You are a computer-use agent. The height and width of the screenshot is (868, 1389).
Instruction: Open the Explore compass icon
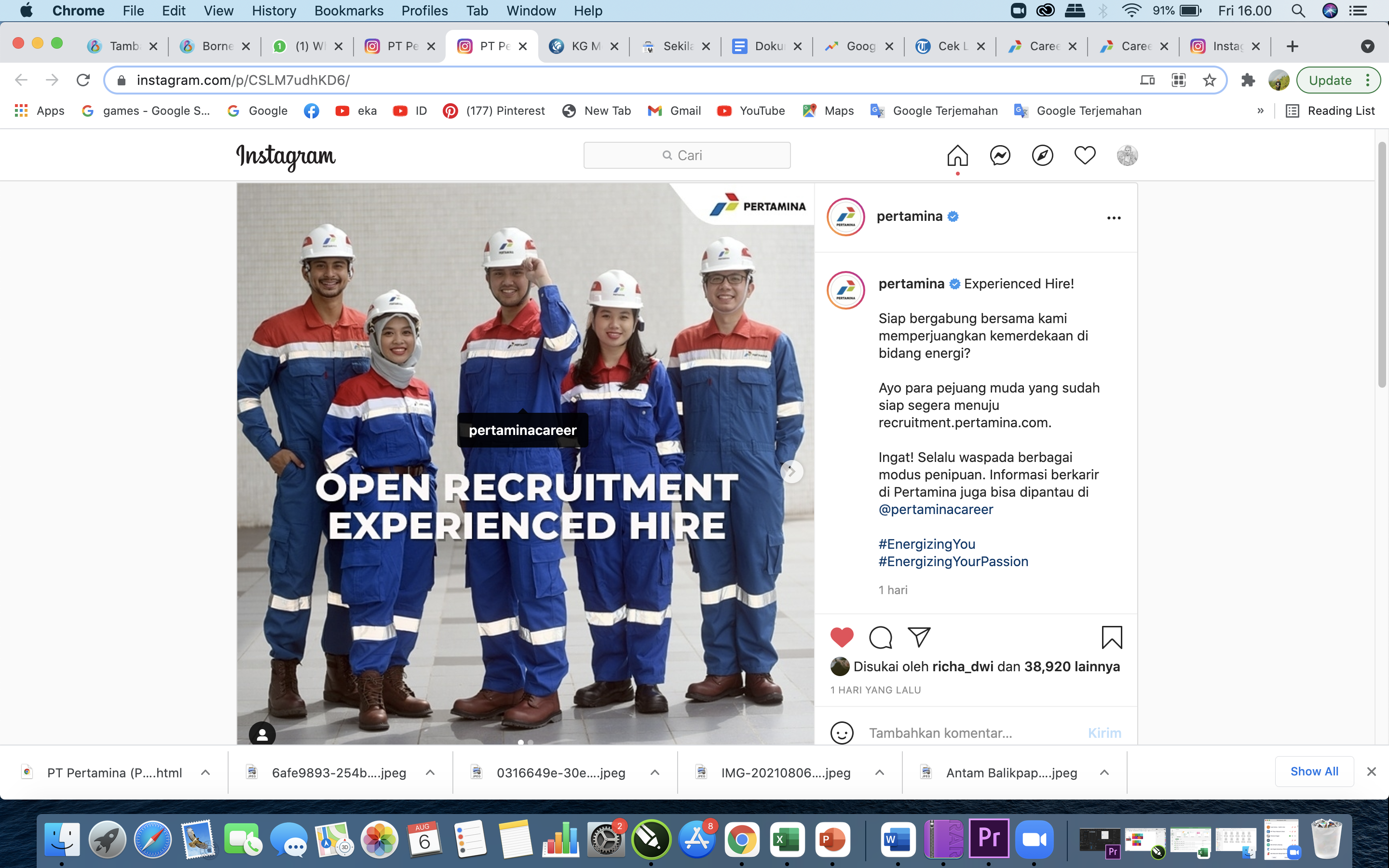(1042, 156)
